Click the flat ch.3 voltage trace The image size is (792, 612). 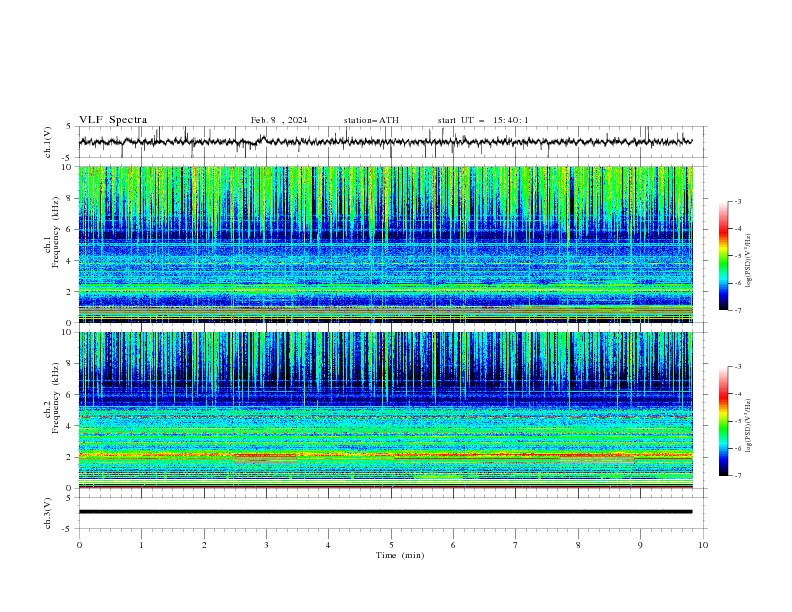[386, 512]
